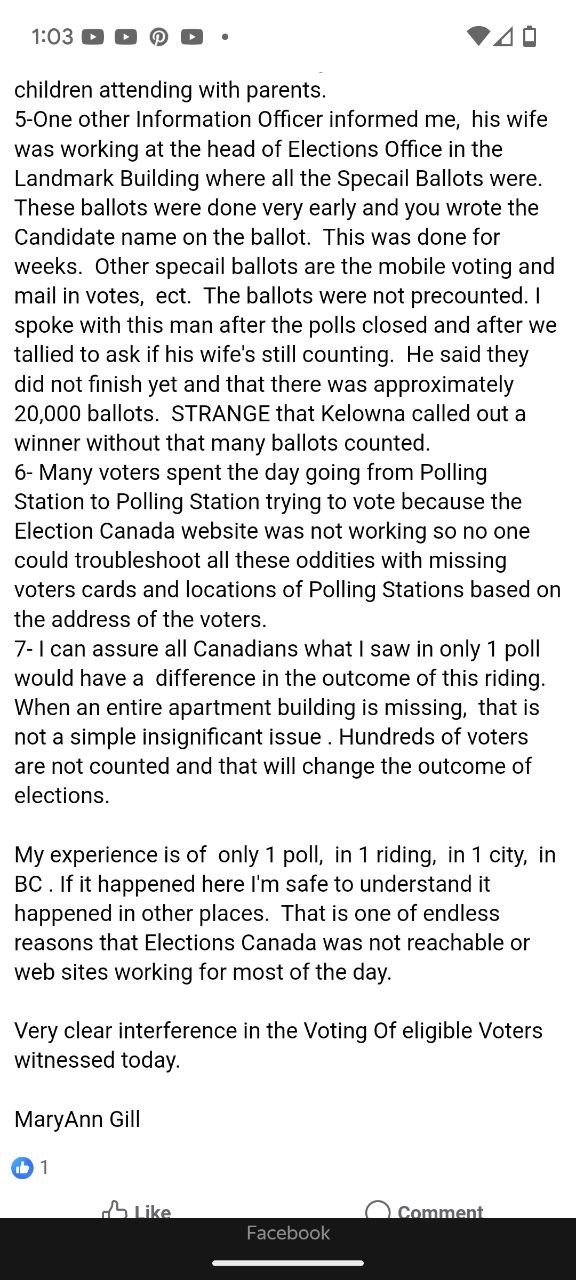Open the Pinterest notification icon
576x1280 pixels.
click(x=159, y=37)
